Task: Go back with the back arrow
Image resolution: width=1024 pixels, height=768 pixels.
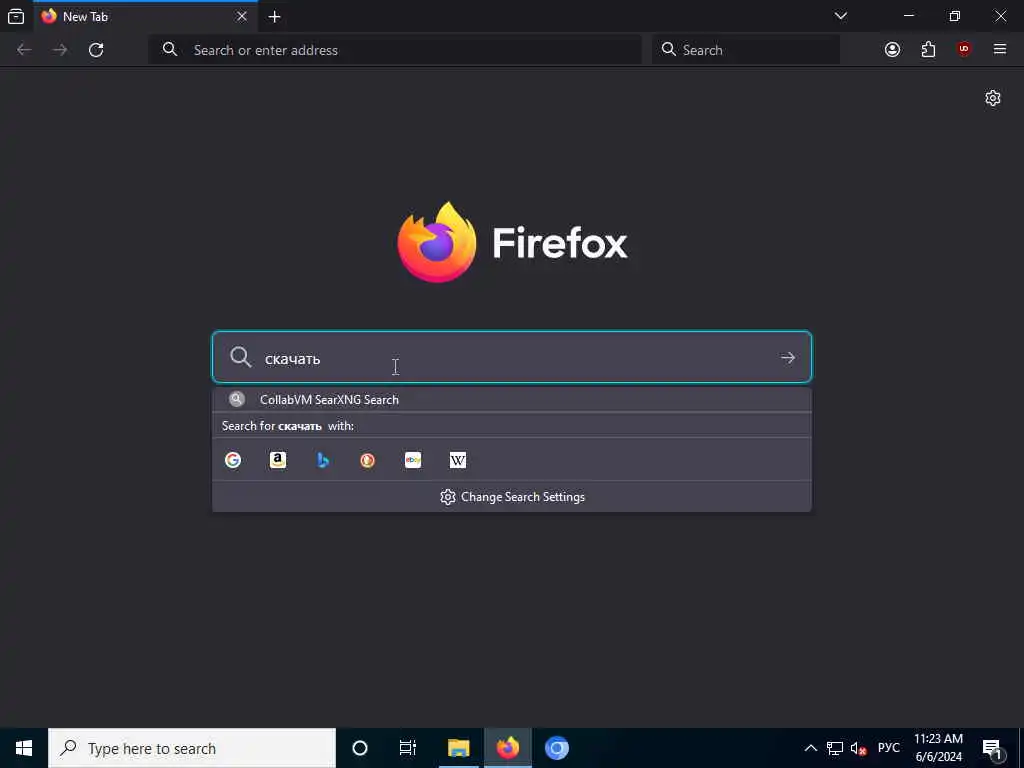Action: click(24, 50)
